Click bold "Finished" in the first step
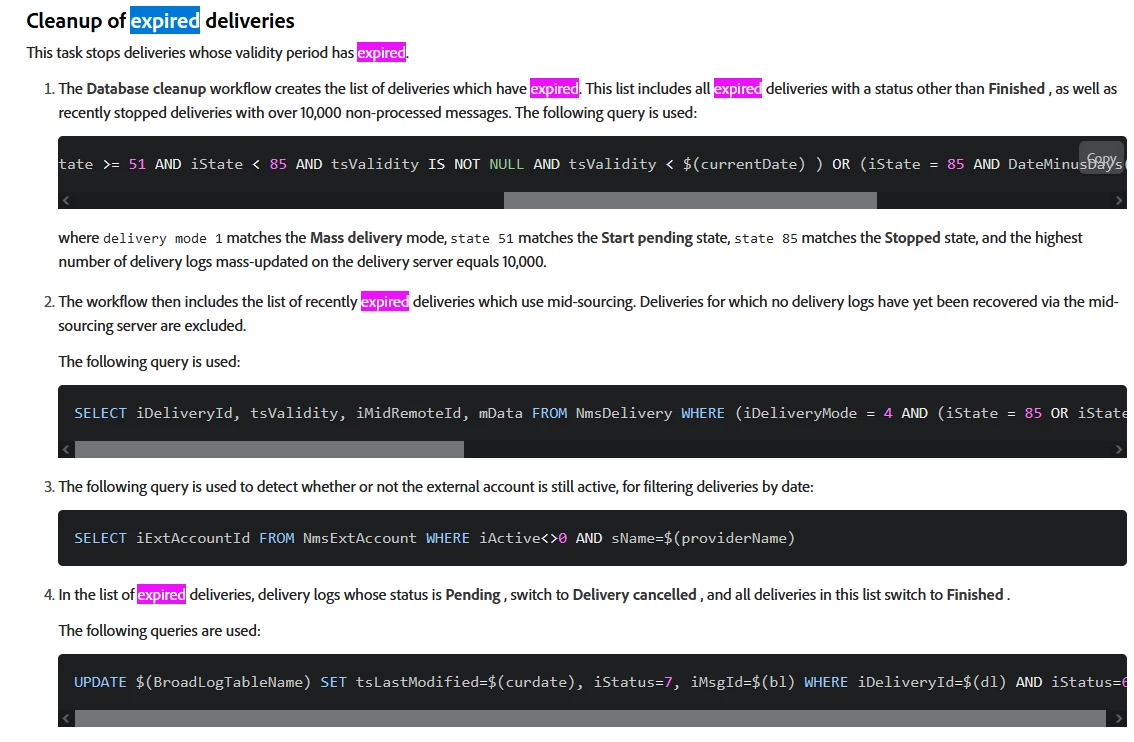The width and height of the screenshot is (1134, 742). (1017, 89)
